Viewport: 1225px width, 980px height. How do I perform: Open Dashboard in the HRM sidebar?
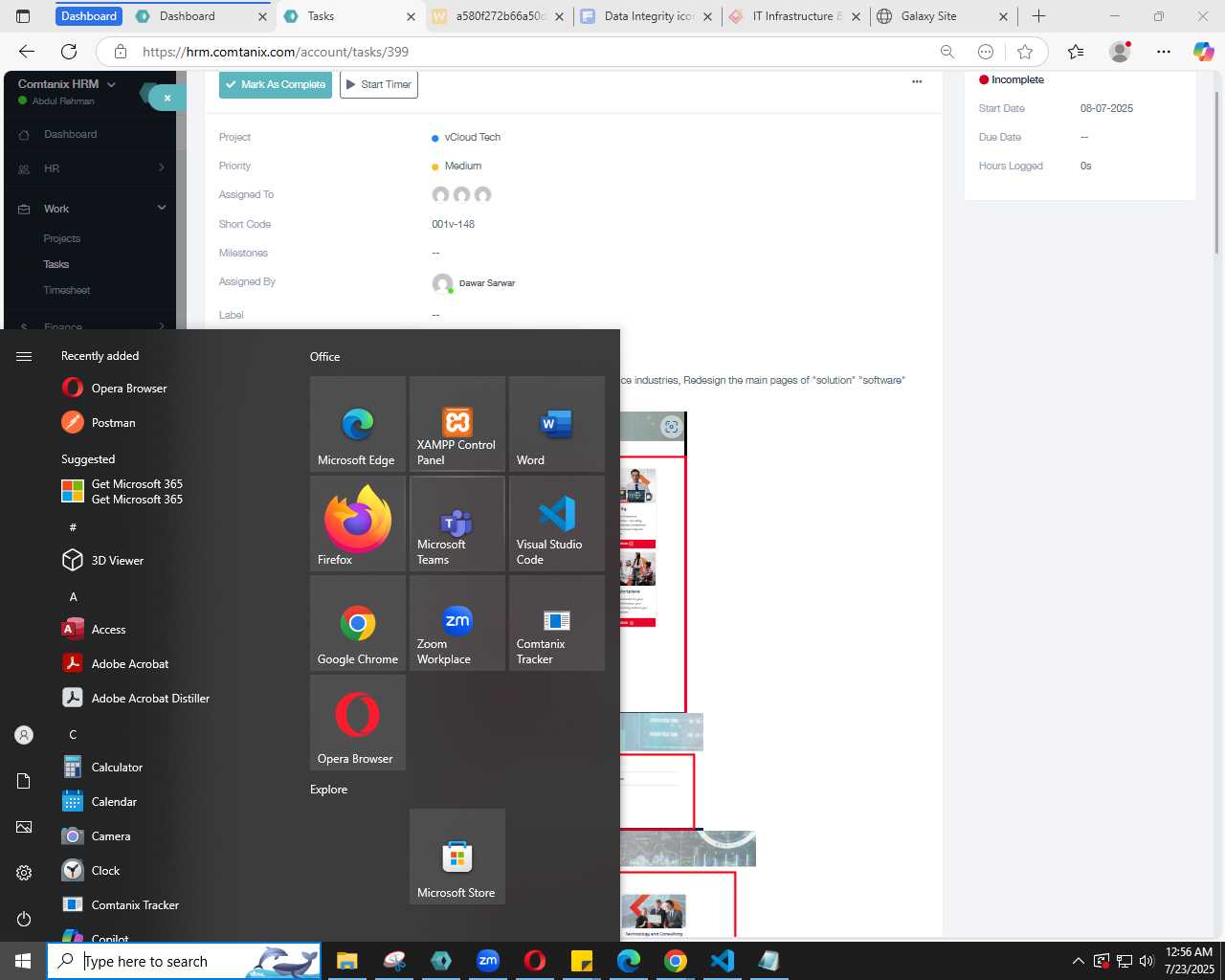[x=70, y=134]
